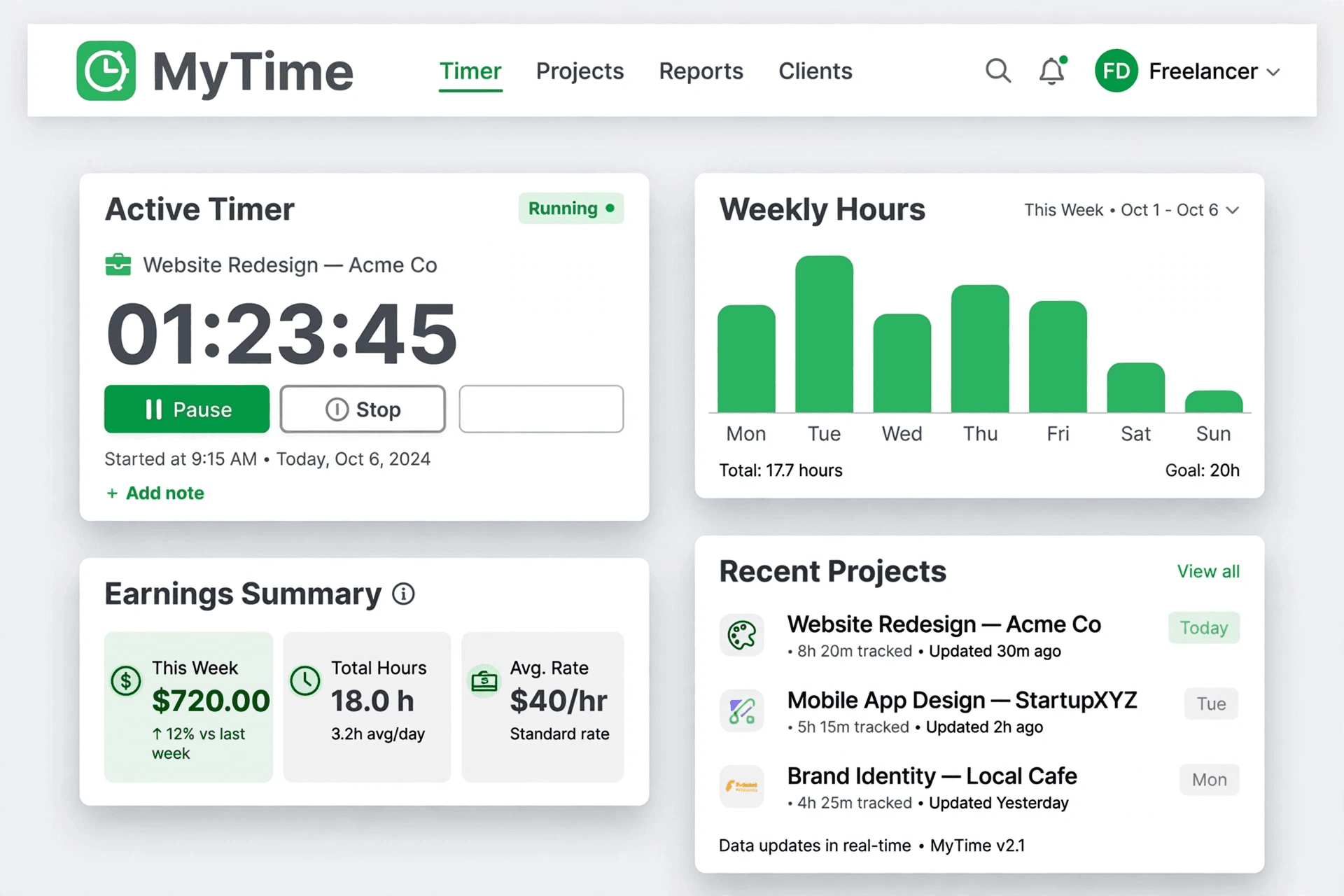
Task: Open search with the magnifier icon
Action: (x=998, y=71)
